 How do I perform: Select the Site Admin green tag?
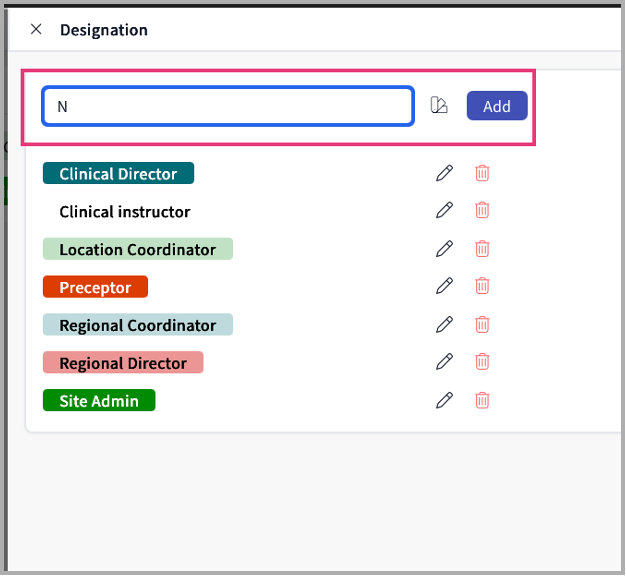pyautogui.click(x=99, y=401)
